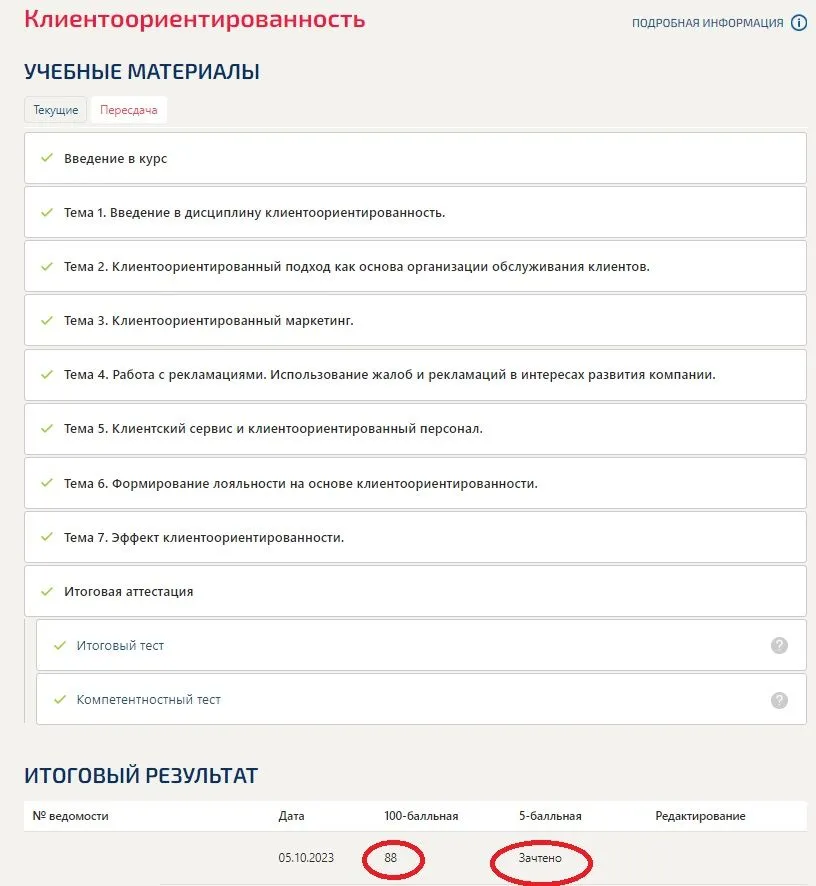Open the Итоговый тест link

120,646
